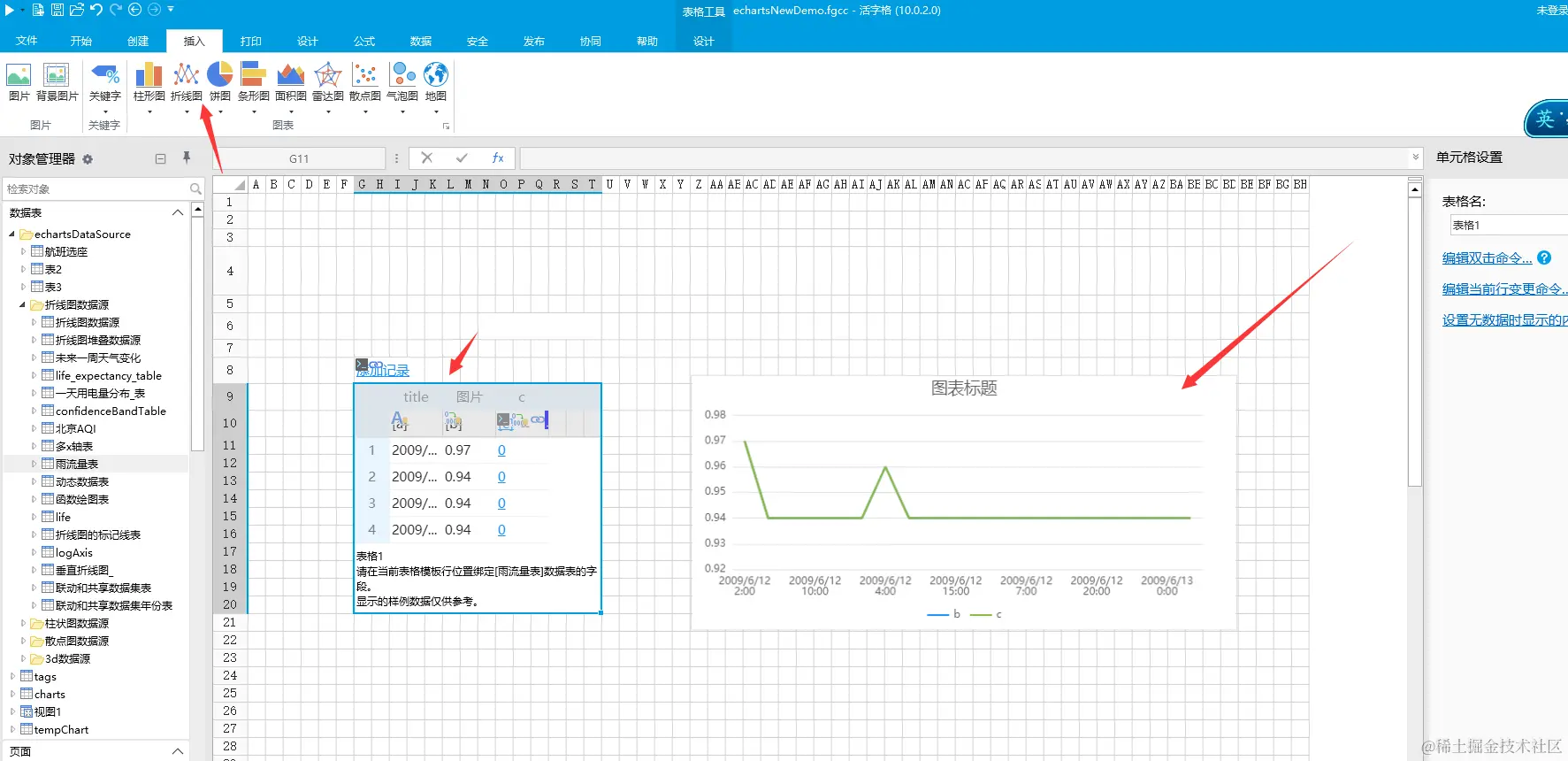Switch to the 创建 ribbon tab
This screenshot has height=761, width=1568.
tap(138, 41)
